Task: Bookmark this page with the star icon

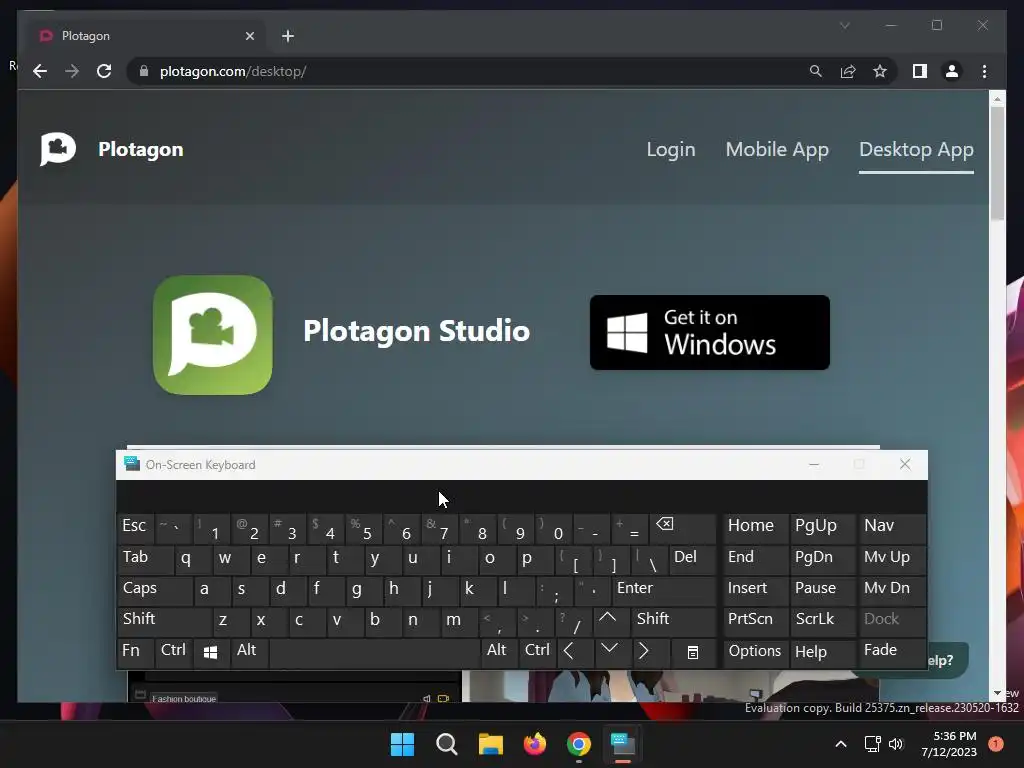Action: [x=880, y=71]
